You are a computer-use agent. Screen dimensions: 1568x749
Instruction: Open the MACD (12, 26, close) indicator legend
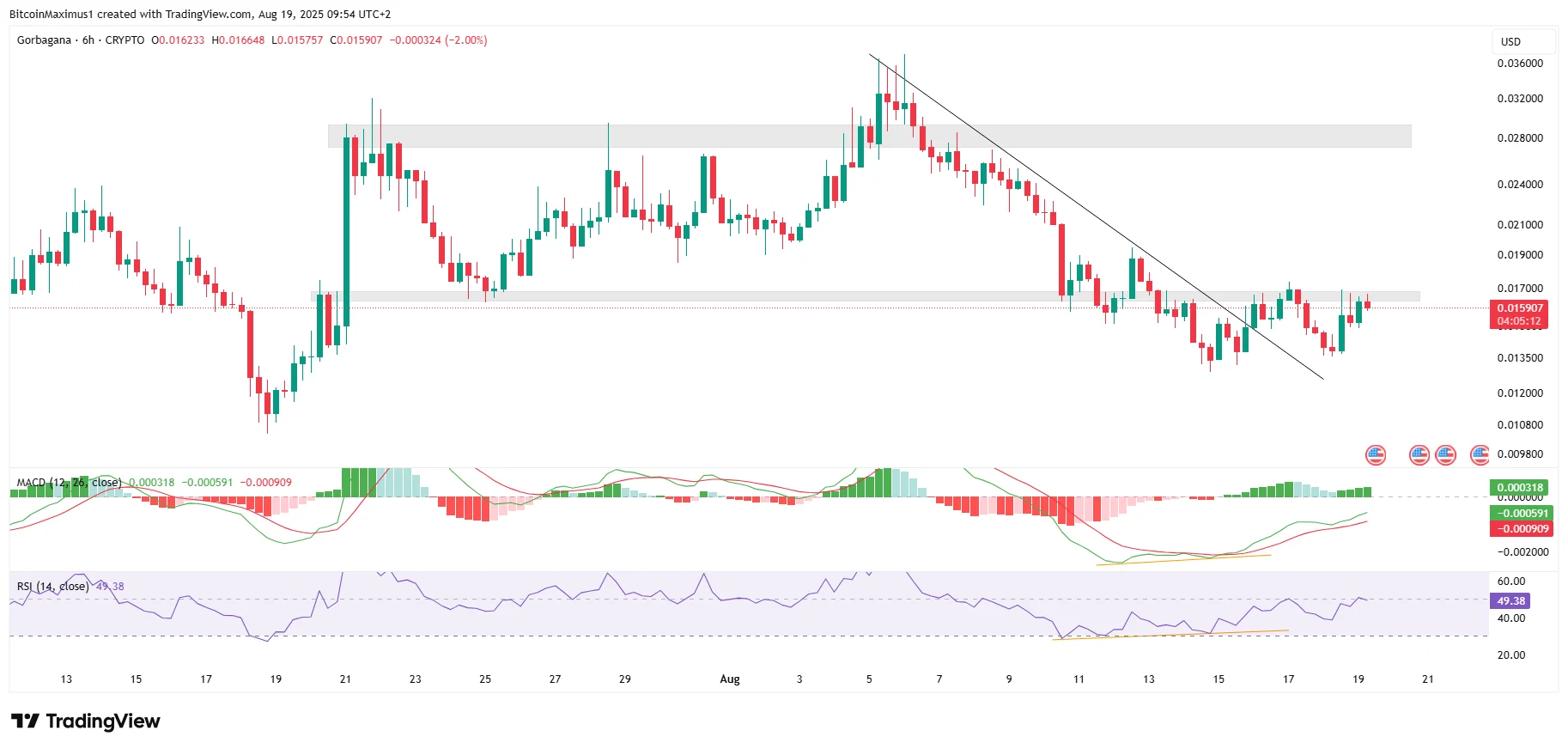[x=69, y=483]
